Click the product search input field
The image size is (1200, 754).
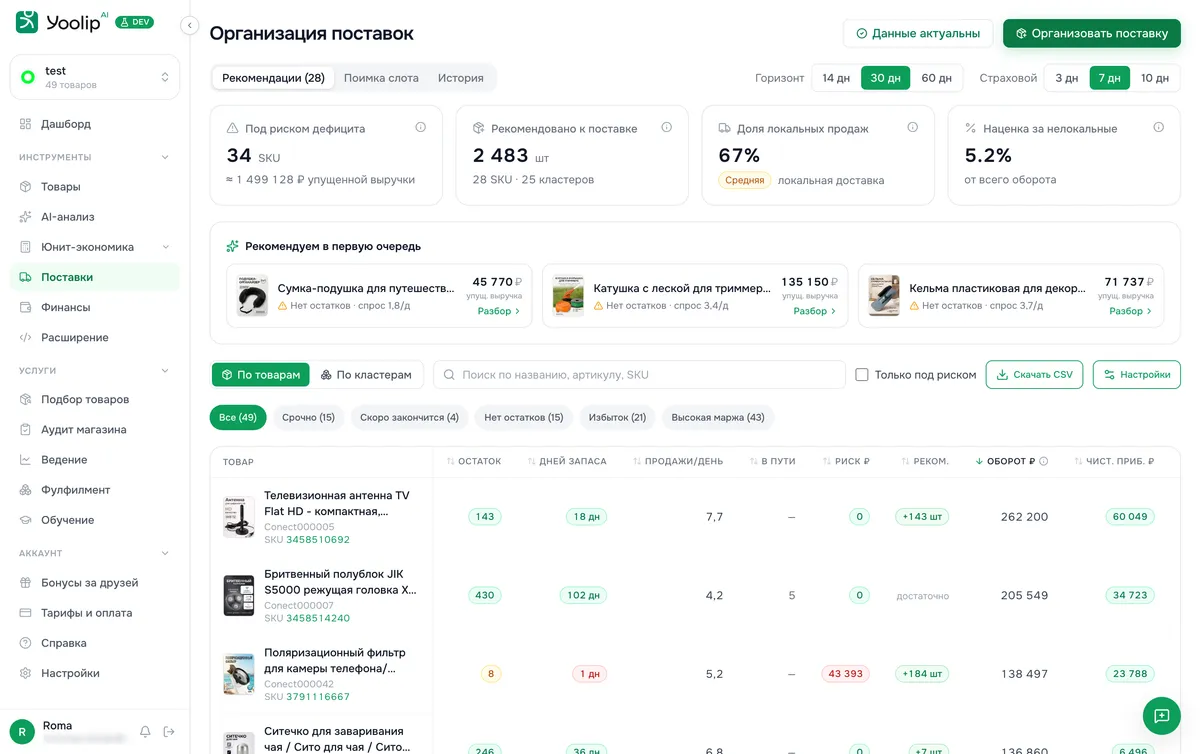(x=640, y=375)
